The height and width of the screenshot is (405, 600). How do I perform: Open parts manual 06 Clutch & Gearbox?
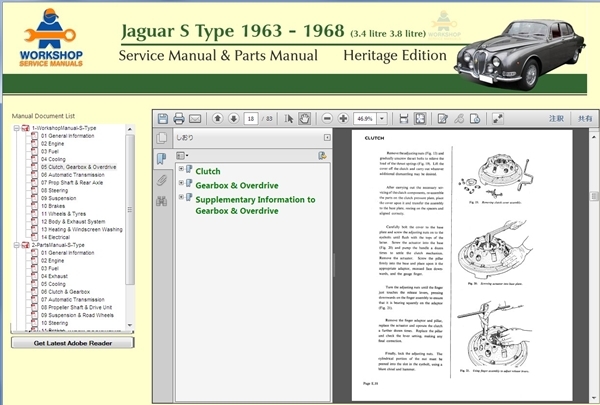[65, 292]
